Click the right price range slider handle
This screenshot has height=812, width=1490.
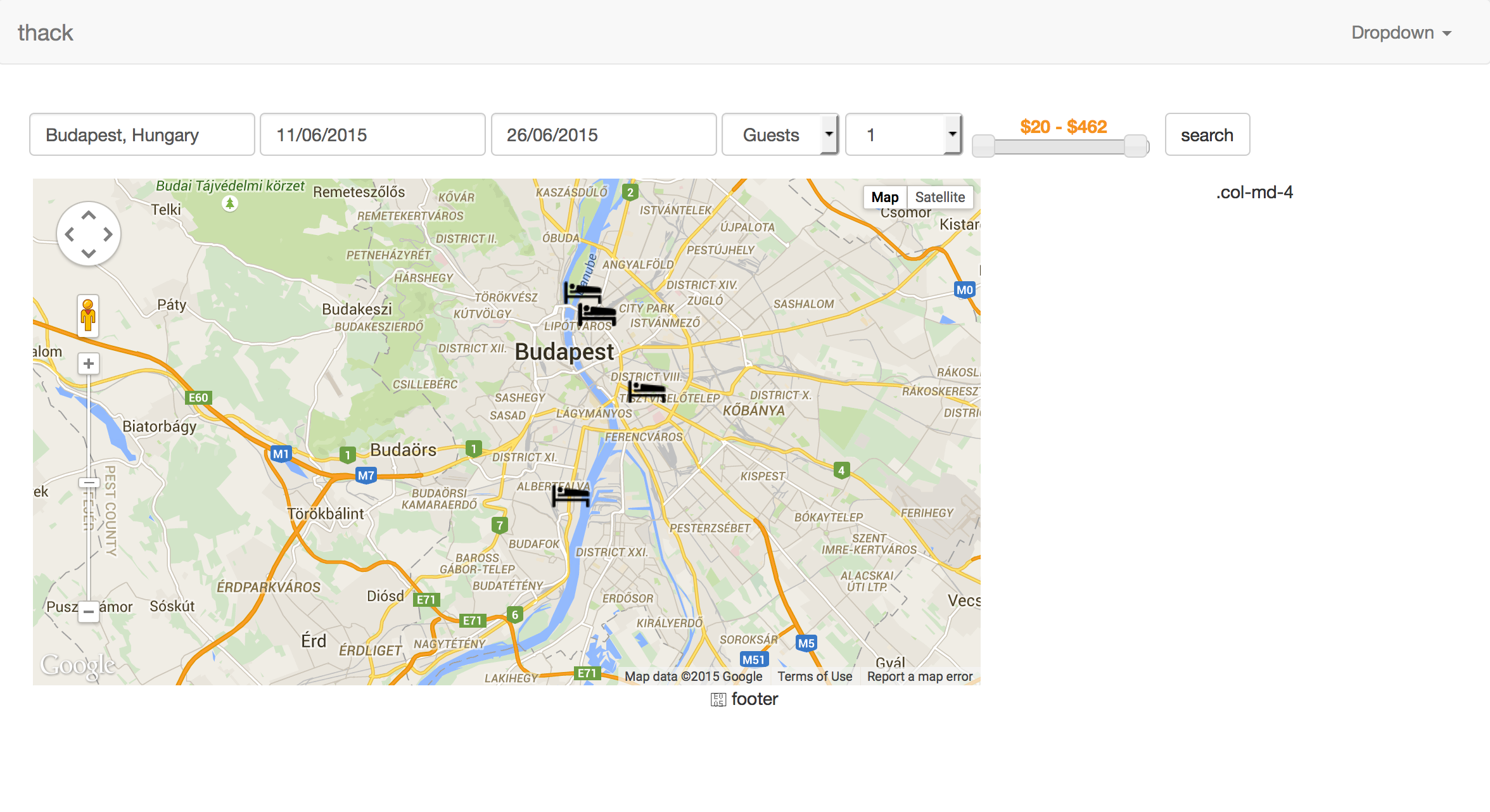point(1135,146)
